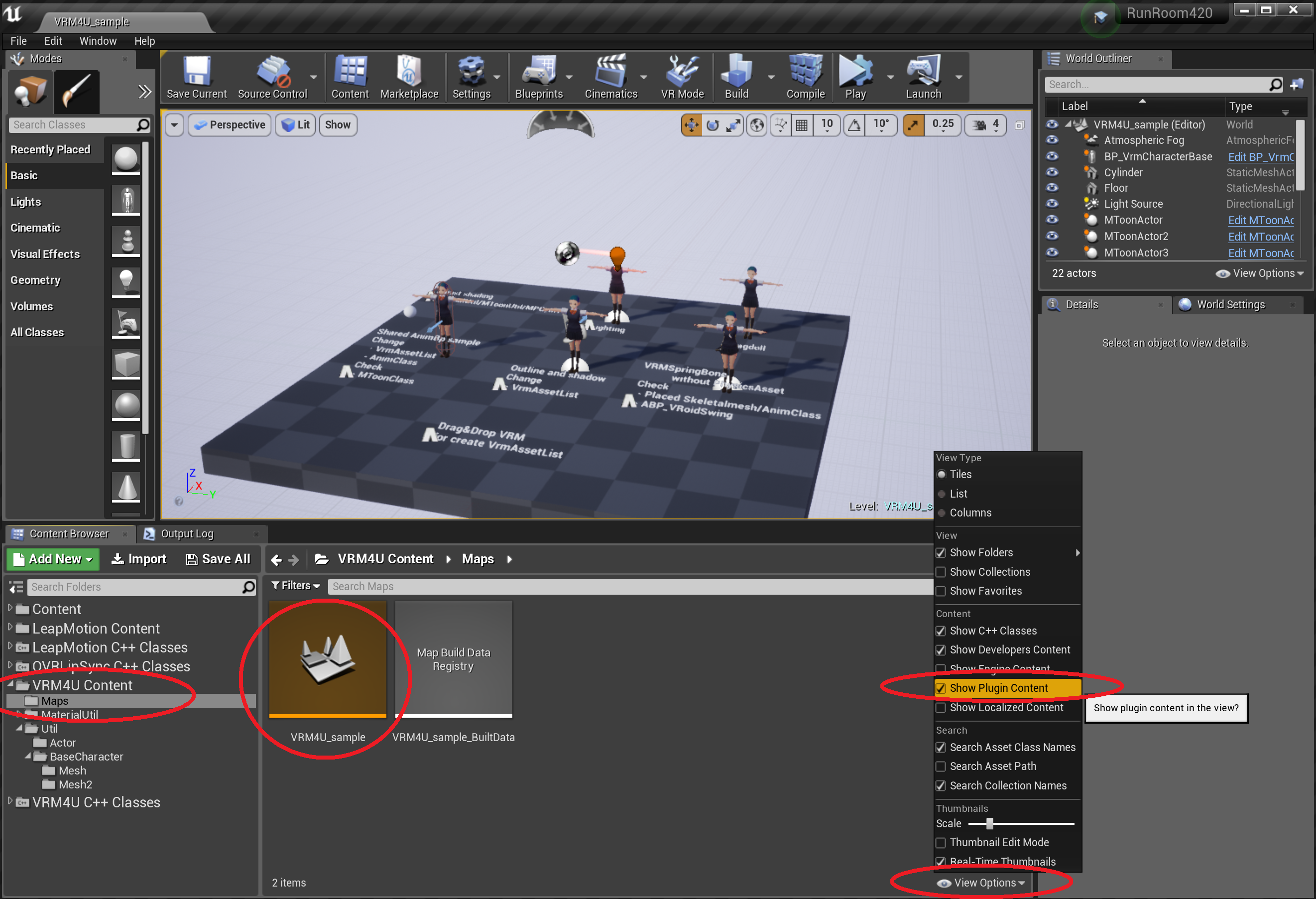Open the Filters dropdown in Content Browser
1316x899 pixels.
click(296, 586)
